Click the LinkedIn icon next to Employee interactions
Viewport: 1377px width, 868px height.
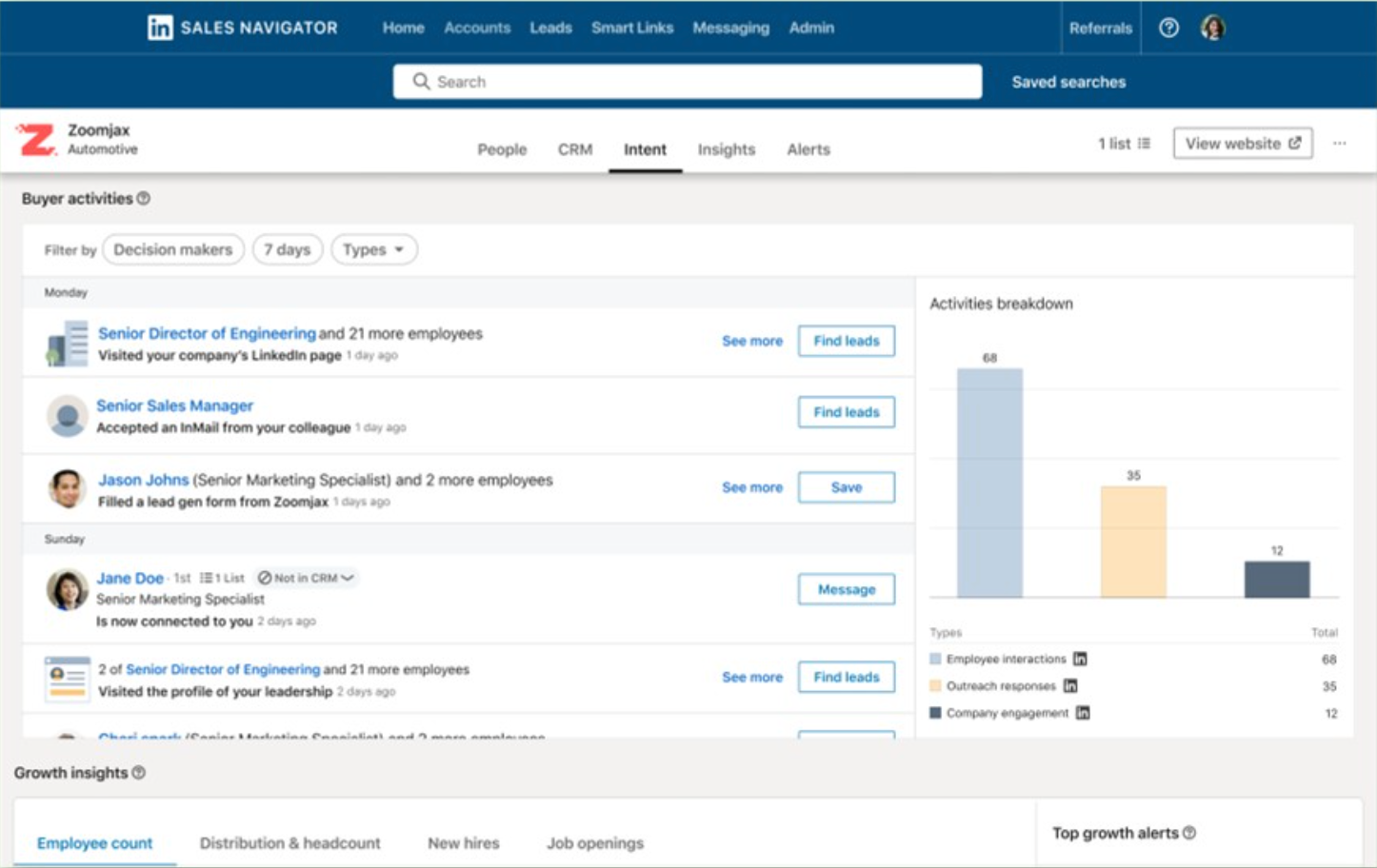(1080, 659)
